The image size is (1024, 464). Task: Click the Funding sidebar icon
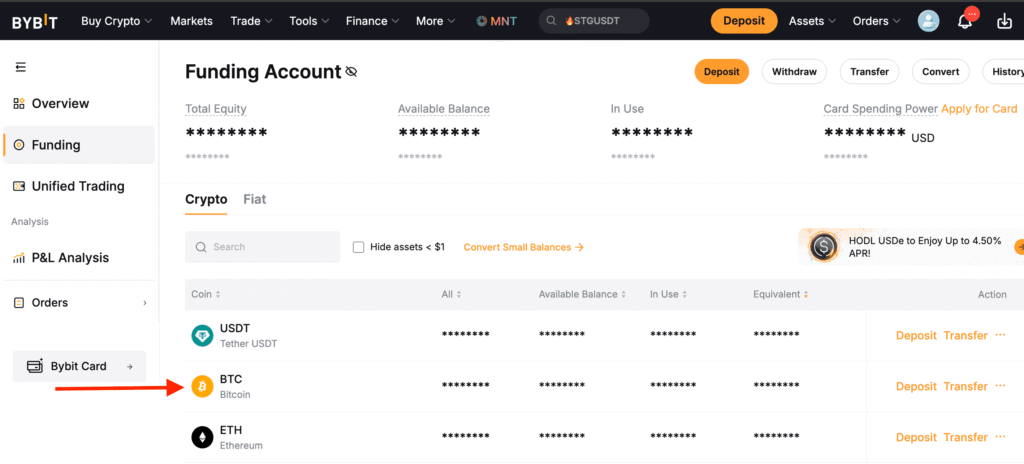pyautogui.click(x=19, y=144)
